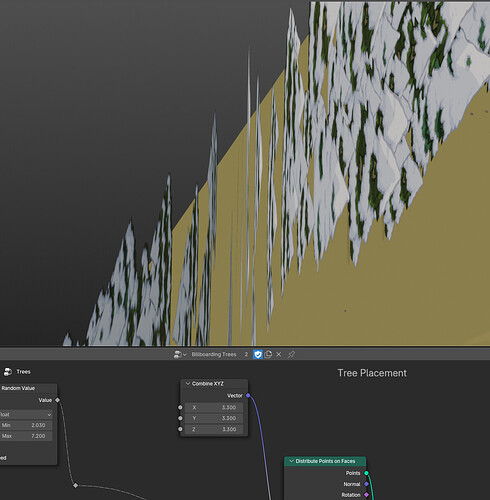Click the Vector output socket

[x=248, y=395]
